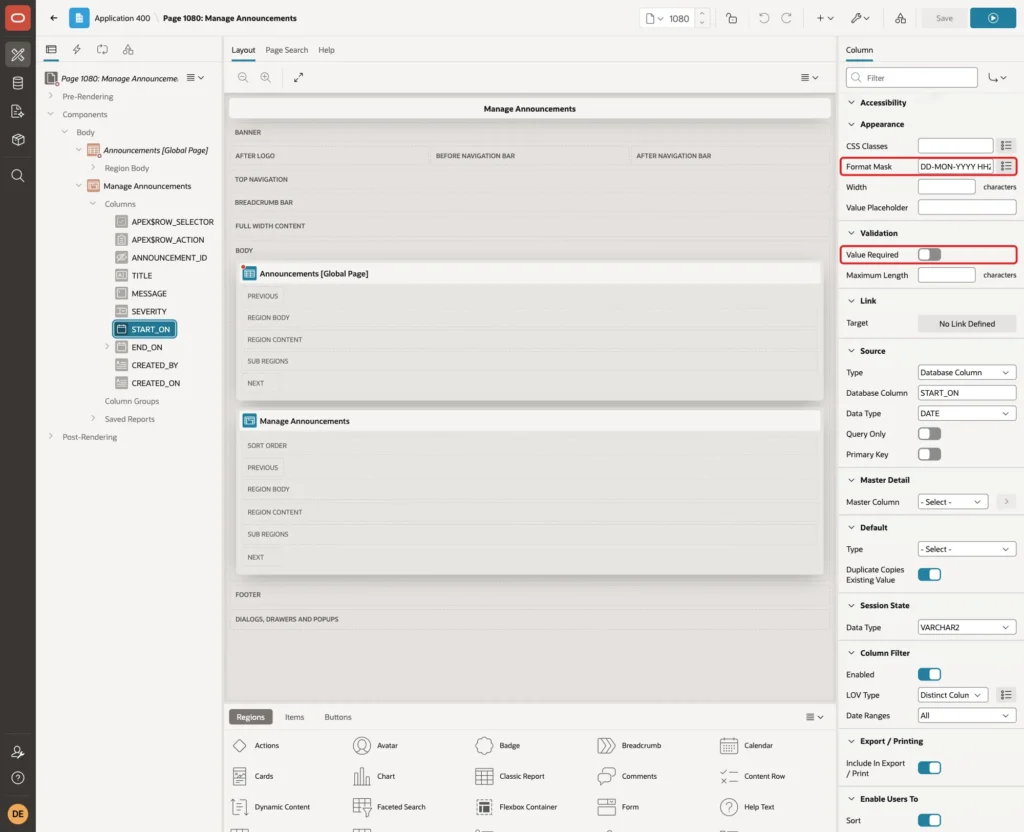Click the Shared Components icon in toolbar
The height and width of the screenshot is (832, 1024).
tap(900, 18)
